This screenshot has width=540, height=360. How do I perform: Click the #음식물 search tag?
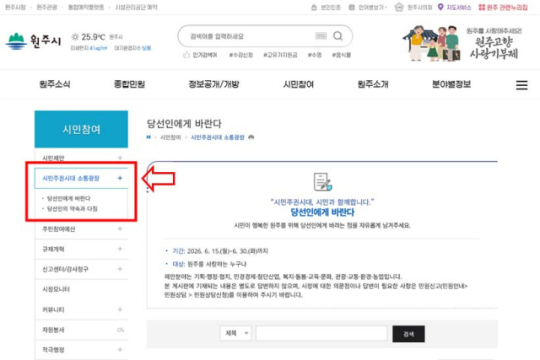(x=341, y=55)
